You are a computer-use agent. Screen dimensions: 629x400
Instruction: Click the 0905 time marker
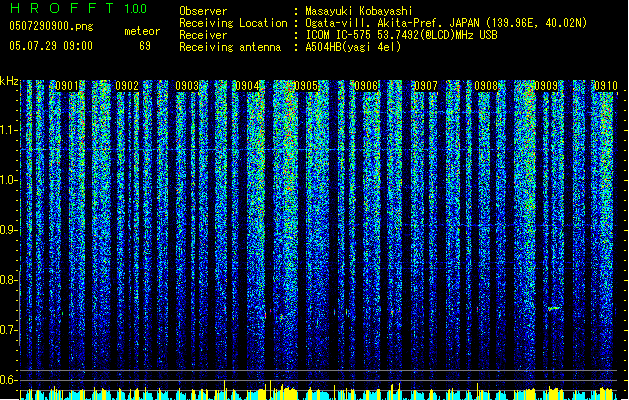[x=306, y=86]
